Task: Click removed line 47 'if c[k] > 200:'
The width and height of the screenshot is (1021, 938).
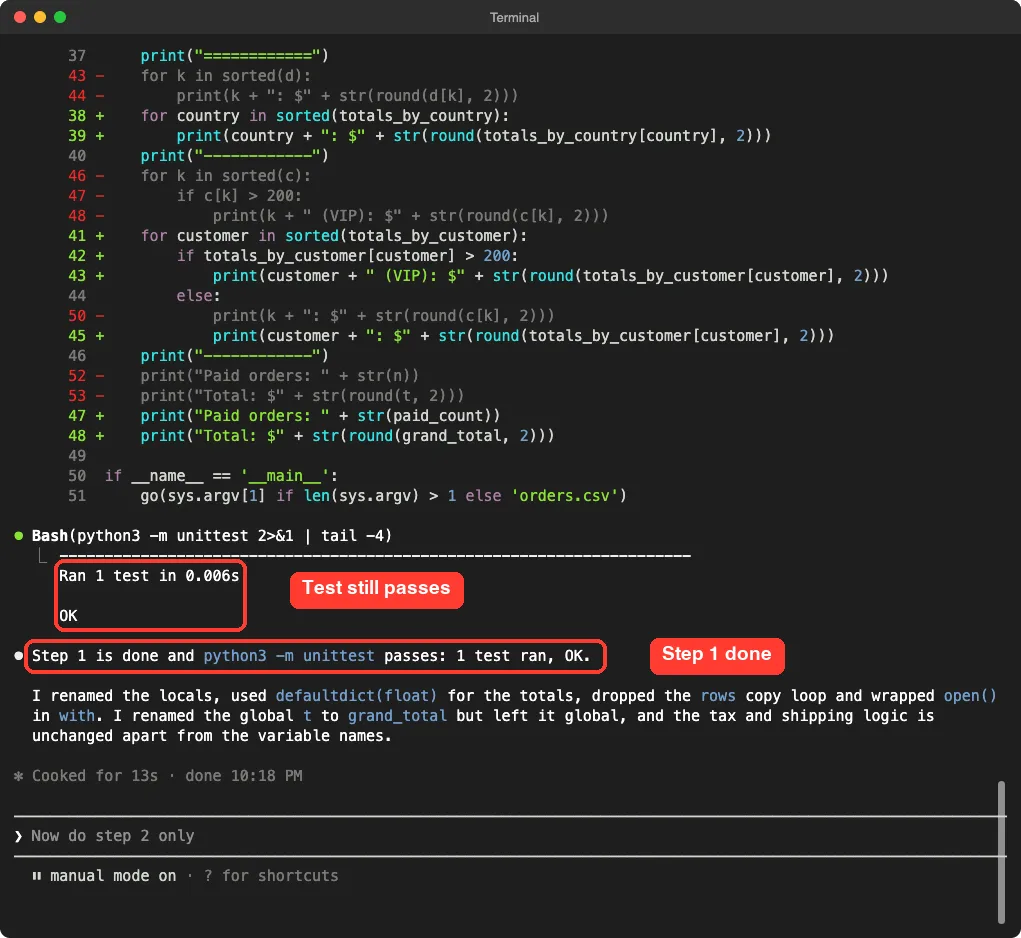Action: coord(185,196)
